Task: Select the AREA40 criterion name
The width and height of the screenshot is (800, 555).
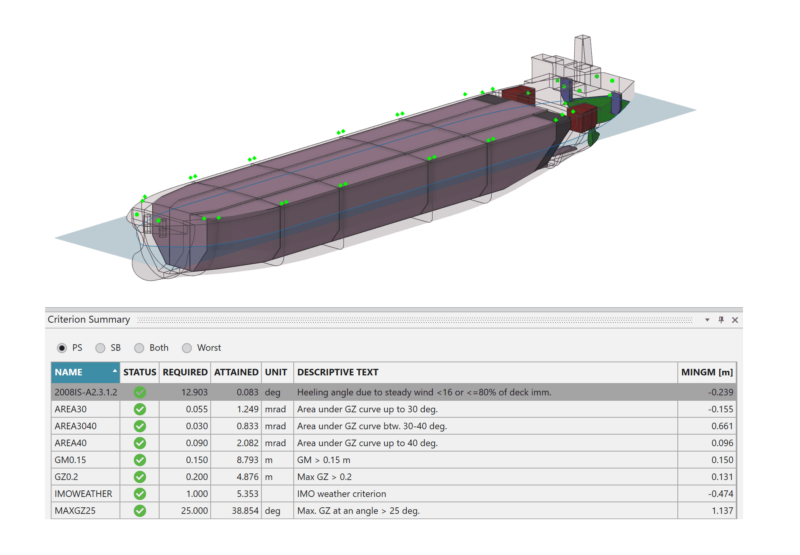Action: click(x=70, y=443)
